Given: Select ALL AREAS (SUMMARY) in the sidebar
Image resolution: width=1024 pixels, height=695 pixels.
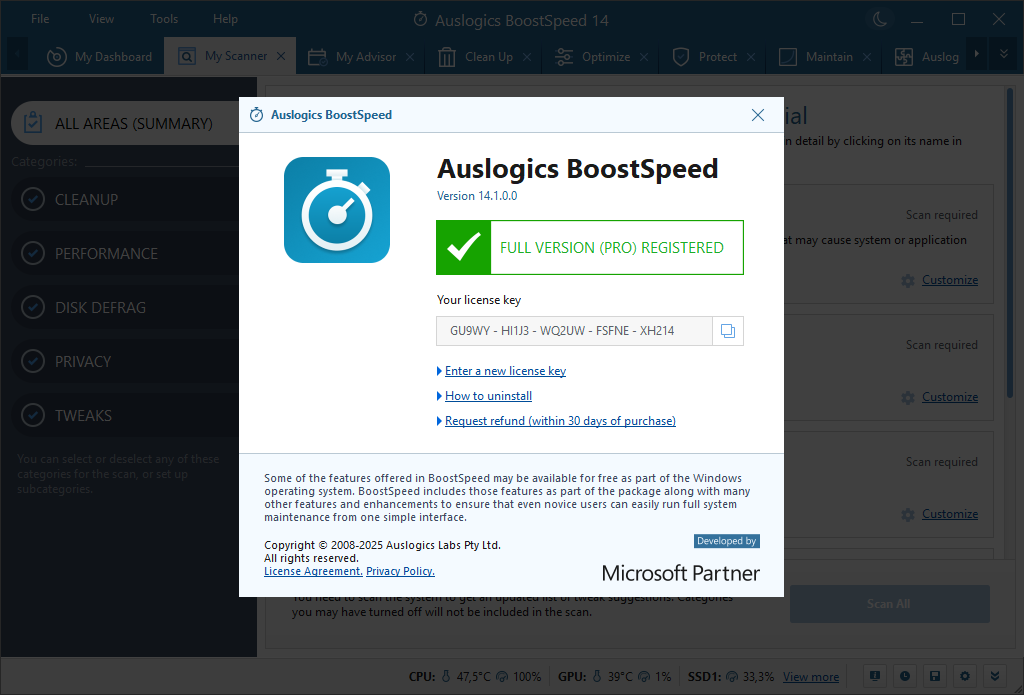Looking at the screenshot, I should tap(127, 123).
